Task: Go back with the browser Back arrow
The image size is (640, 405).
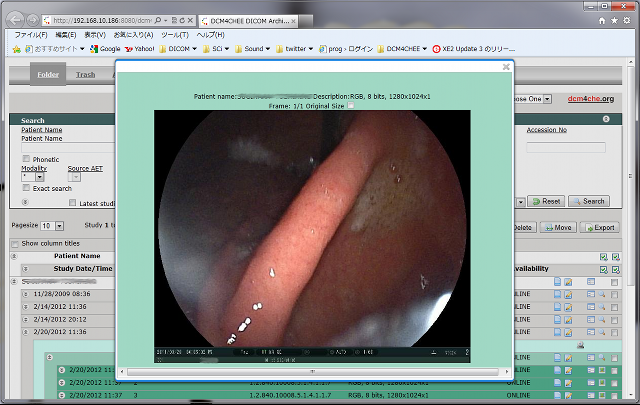Action: 16,20
